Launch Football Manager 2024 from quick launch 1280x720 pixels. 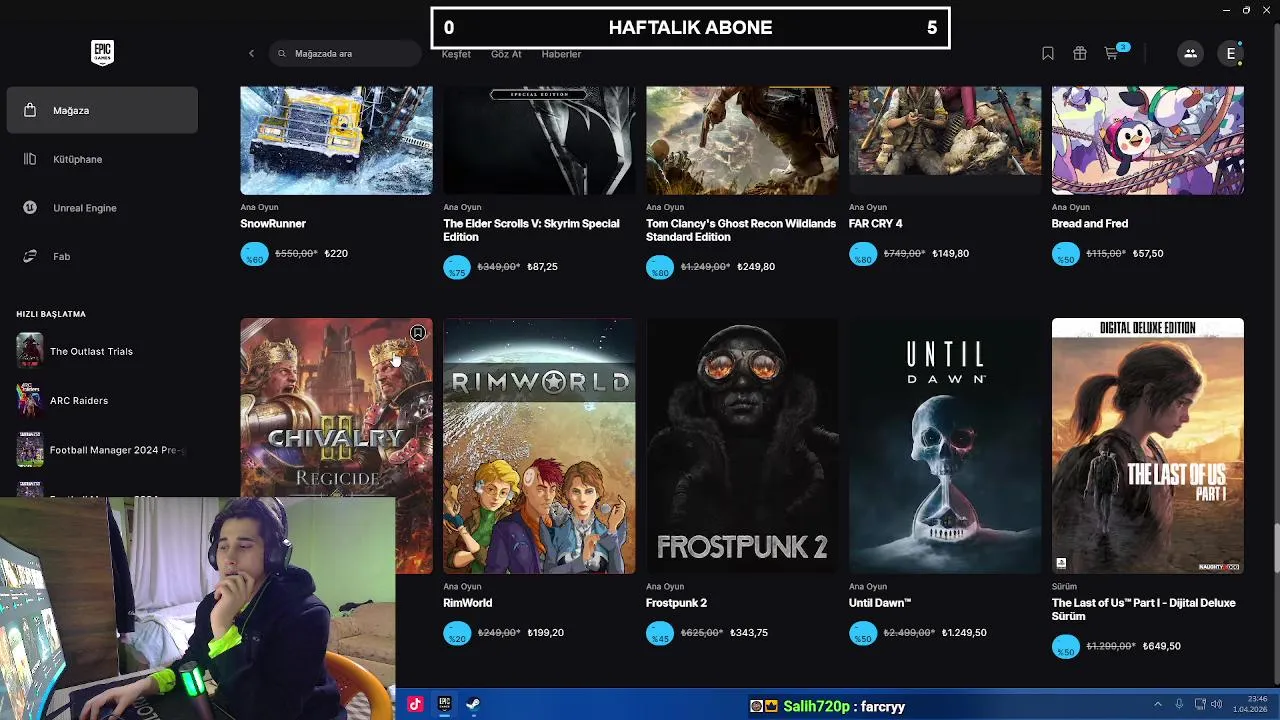click(100, 450)
